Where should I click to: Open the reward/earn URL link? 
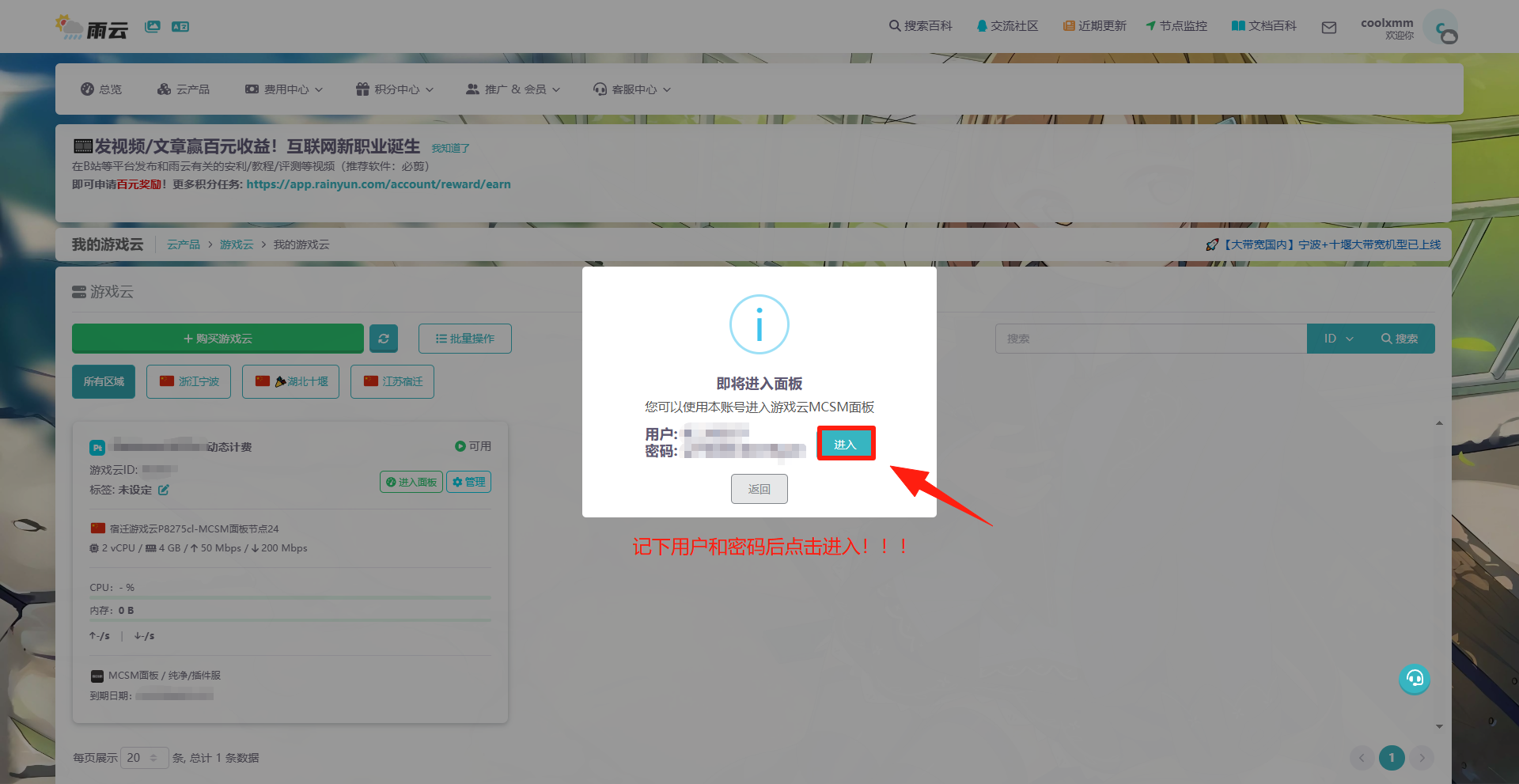click(378, 184)
